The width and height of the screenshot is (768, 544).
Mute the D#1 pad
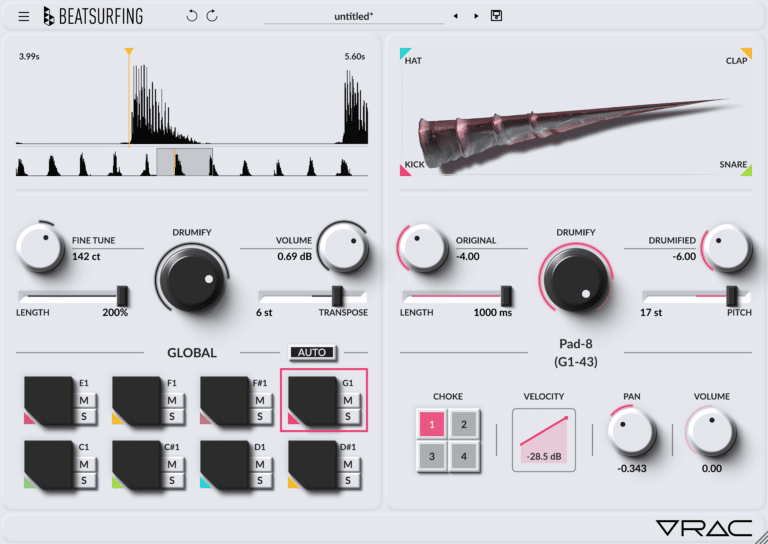(x=348, y=464)
